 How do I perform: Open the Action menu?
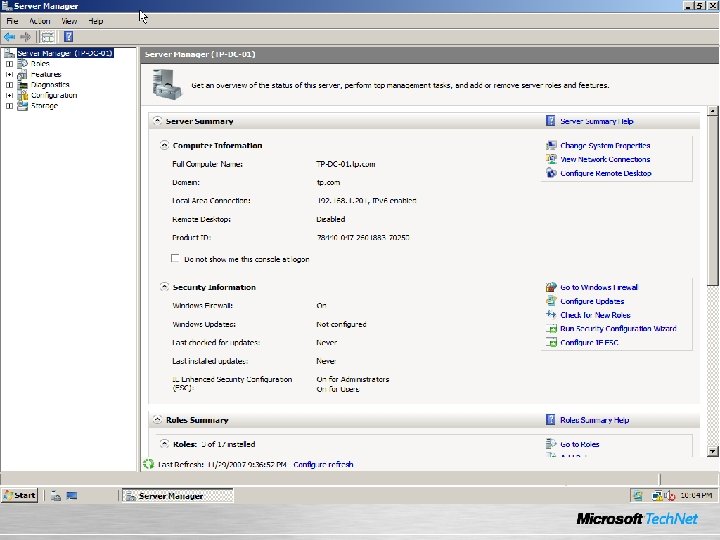(x=40, y=21)
